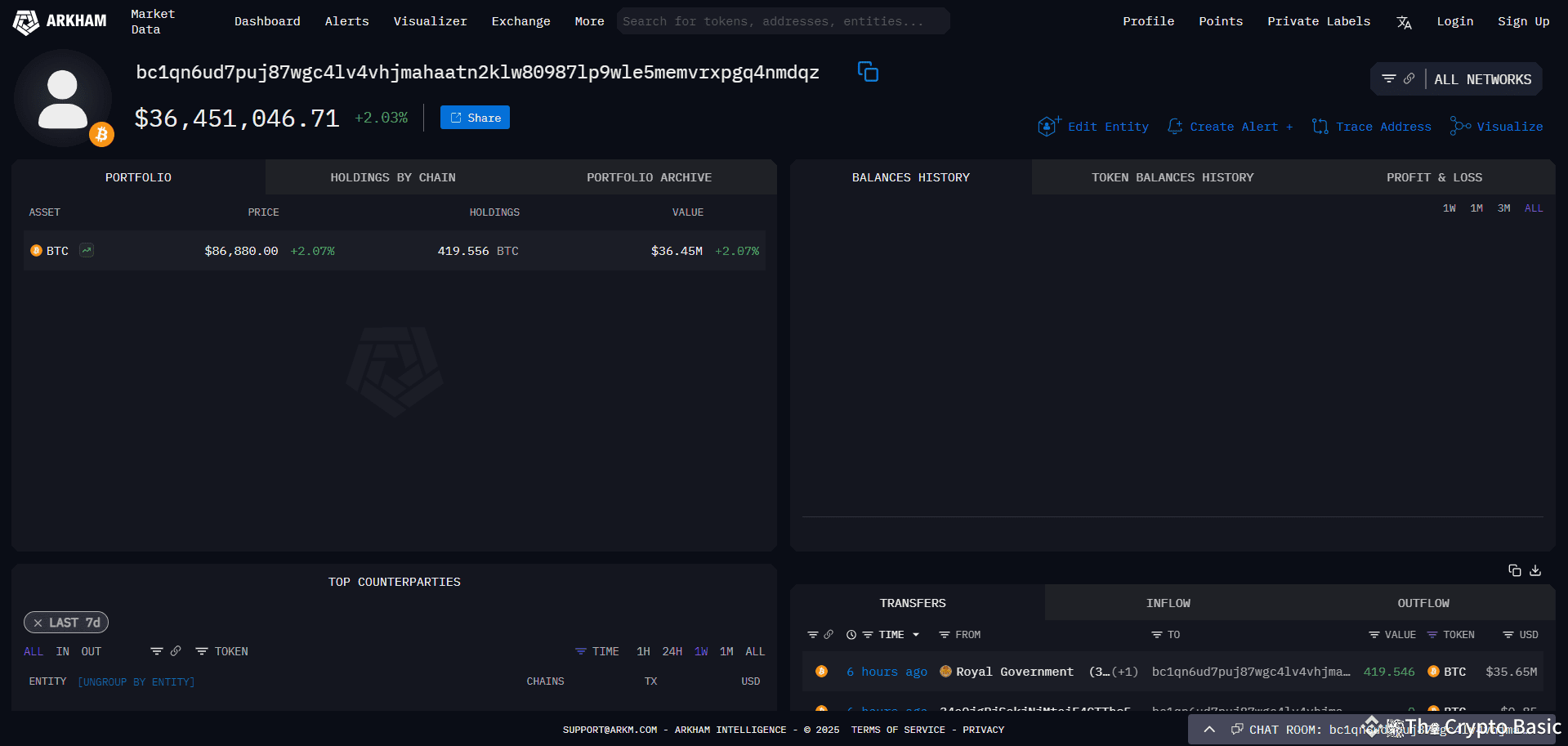Open the TOKEN filter in Top Counterparties
1568x746 pixels.
click(202, 651)
